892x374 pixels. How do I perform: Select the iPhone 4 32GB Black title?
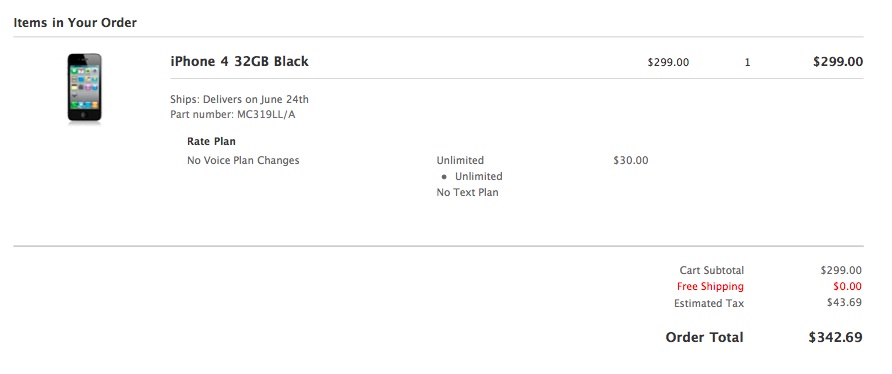239,61
